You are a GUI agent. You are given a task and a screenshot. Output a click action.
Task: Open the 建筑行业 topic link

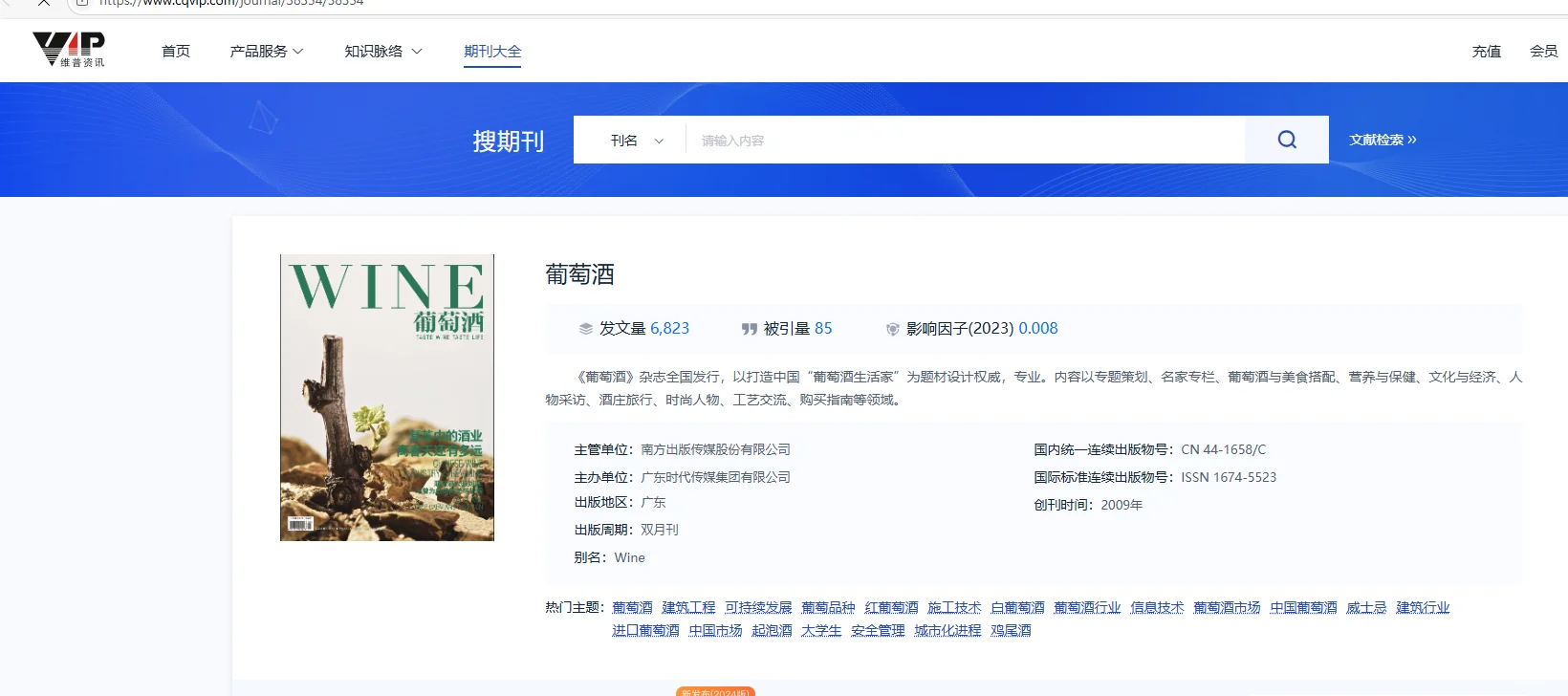point(1423,608)
